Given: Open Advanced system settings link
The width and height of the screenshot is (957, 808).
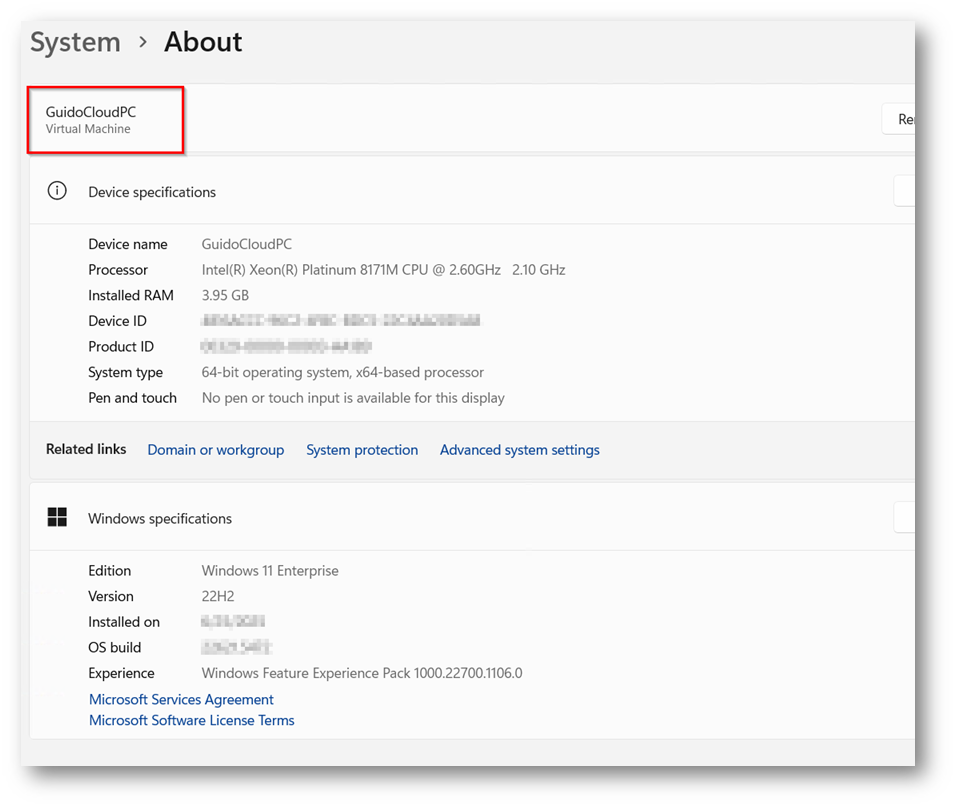Looking at the screenshot, I should tap(520, 450).
